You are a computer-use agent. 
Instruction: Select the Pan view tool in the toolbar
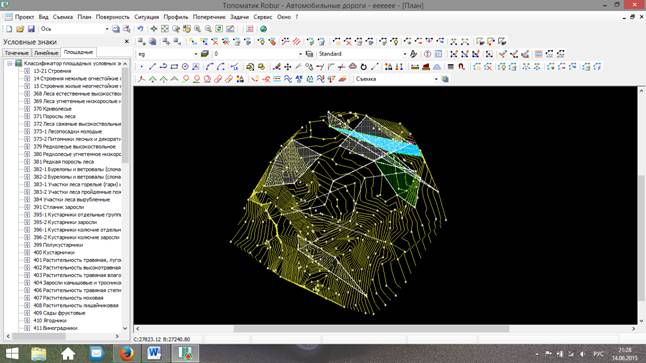pos(154,29)
